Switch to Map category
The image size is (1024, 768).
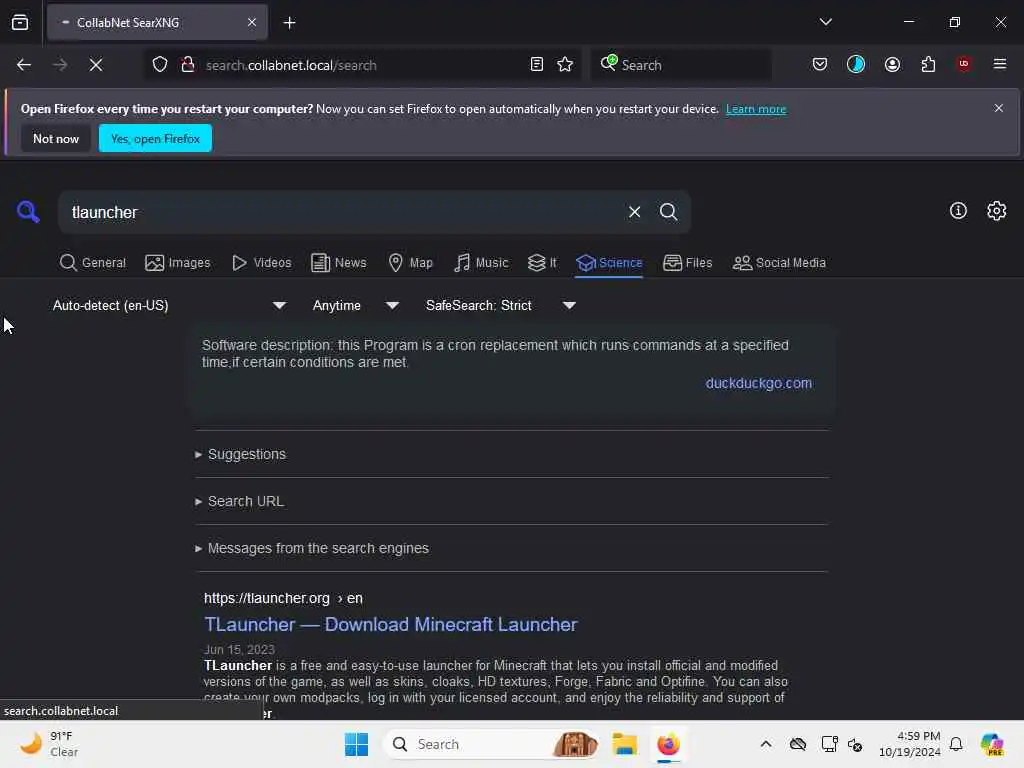tap(410, 263)
